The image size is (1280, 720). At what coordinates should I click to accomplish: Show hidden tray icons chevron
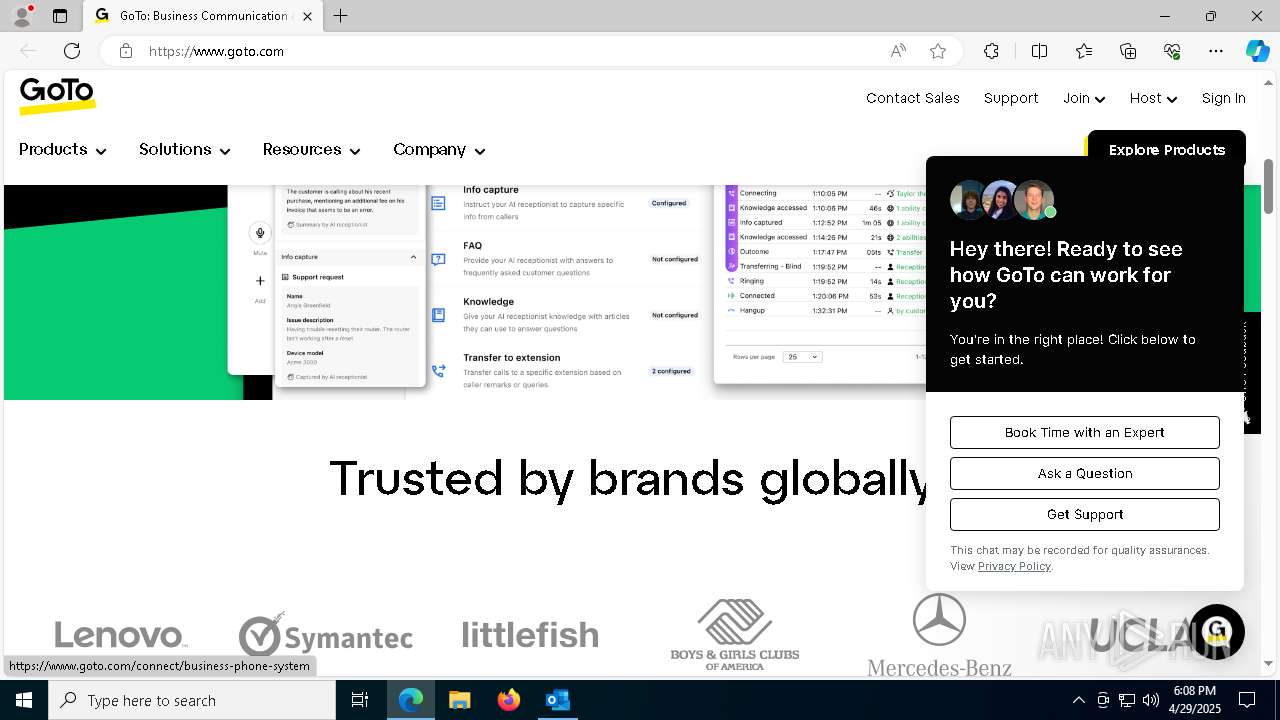(x=1078, y=700)
